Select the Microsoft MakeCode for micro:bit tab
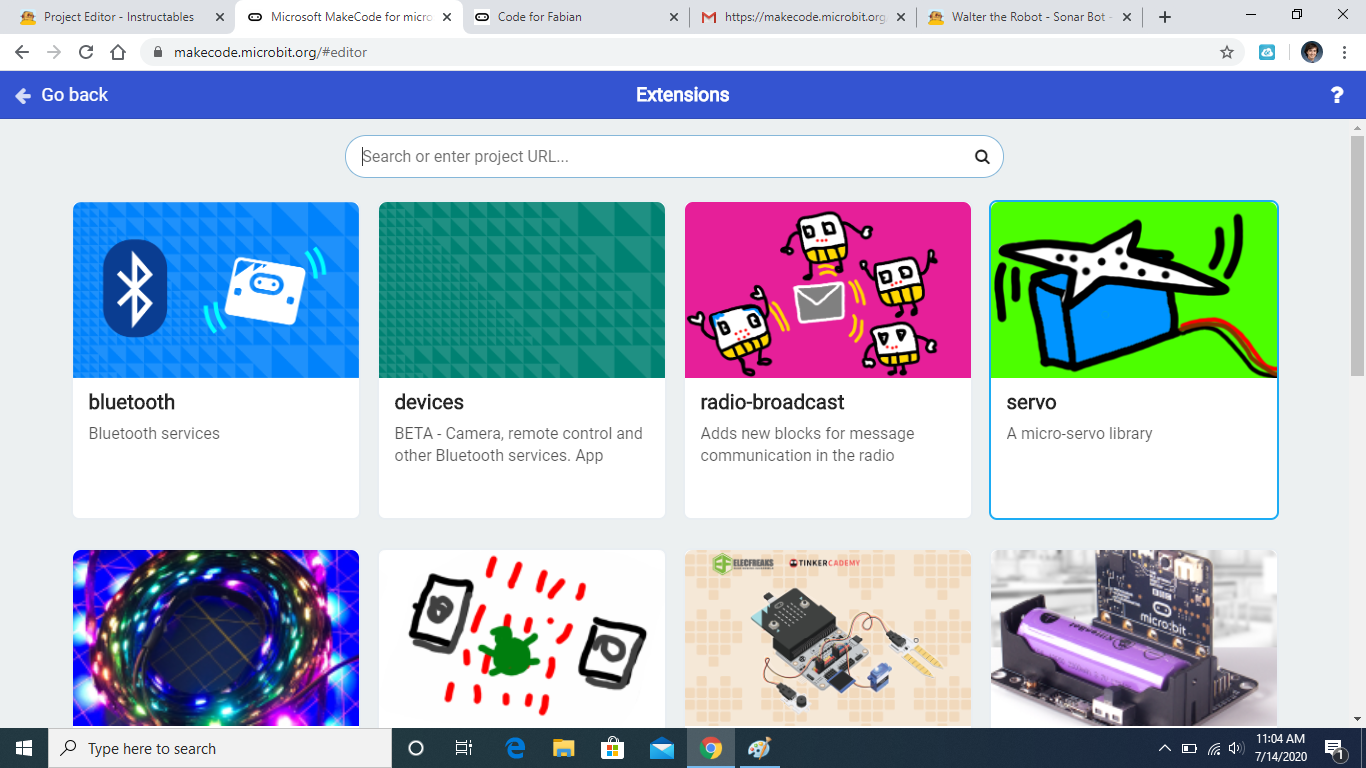This screenshot has height=768, width=1366. 349,17
